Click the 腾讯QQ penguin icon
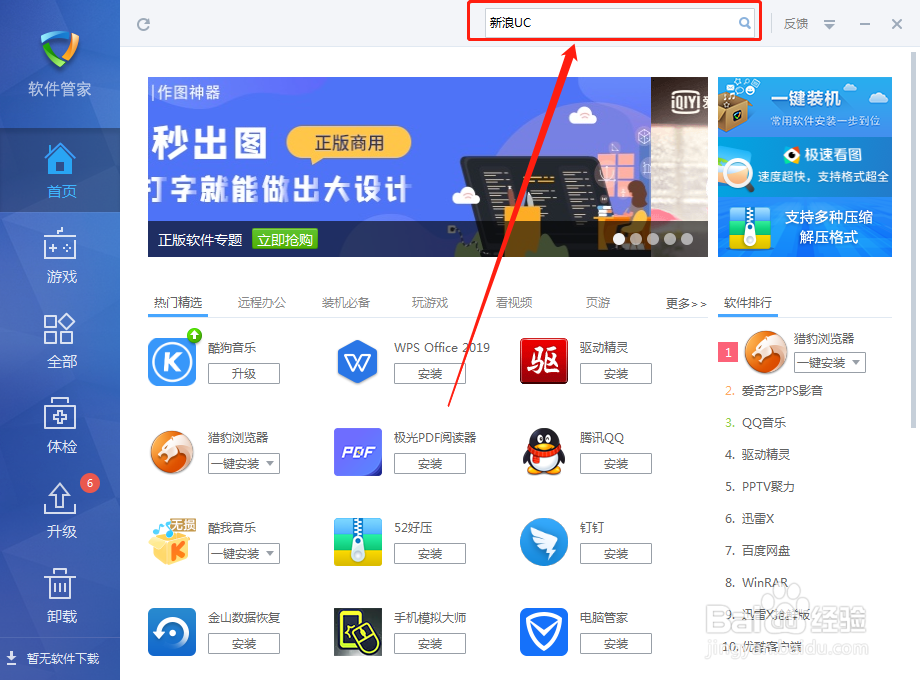 point(543,452)
